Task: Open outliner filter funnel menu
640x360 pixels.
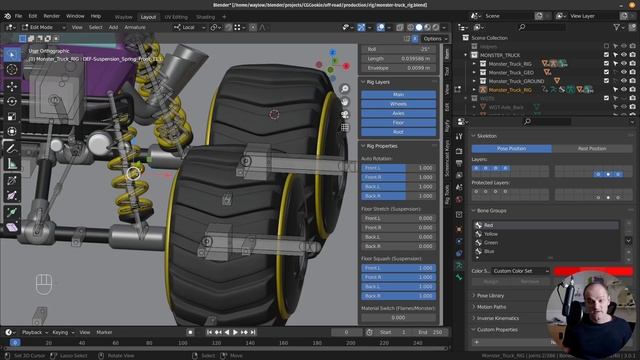Action: (x=617, y=27)
